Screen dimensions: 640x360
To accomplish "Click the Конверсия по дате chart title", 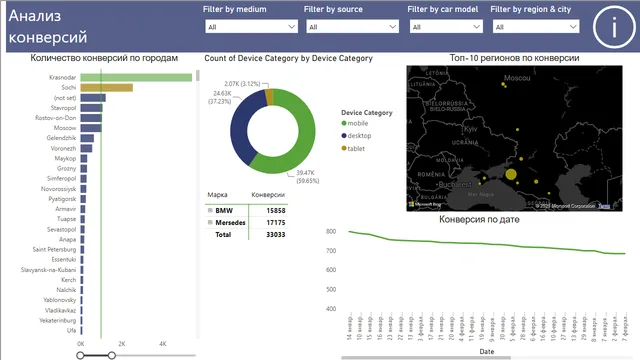I will coord(479,220).
